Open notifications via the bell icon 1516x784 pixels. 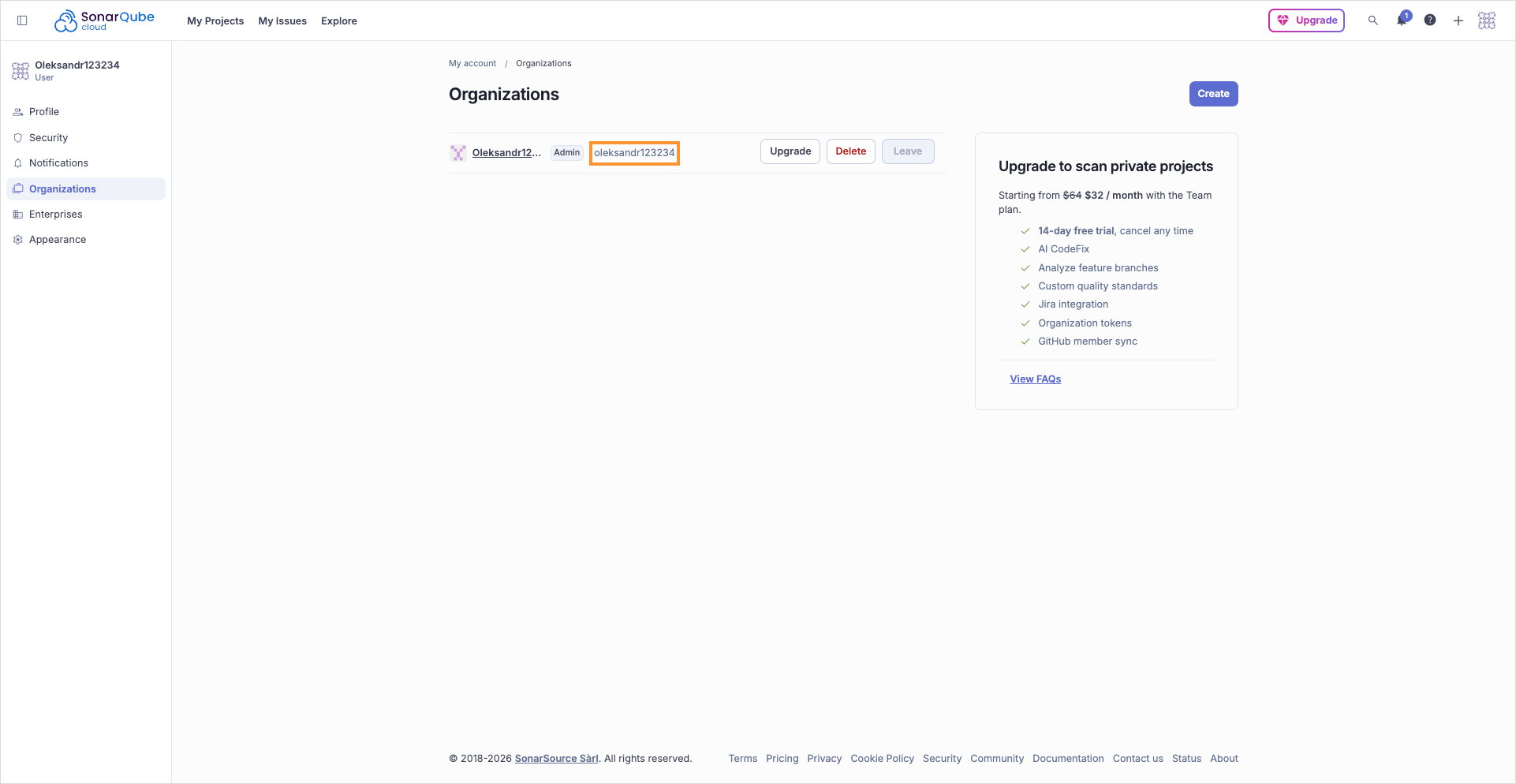1401,20
